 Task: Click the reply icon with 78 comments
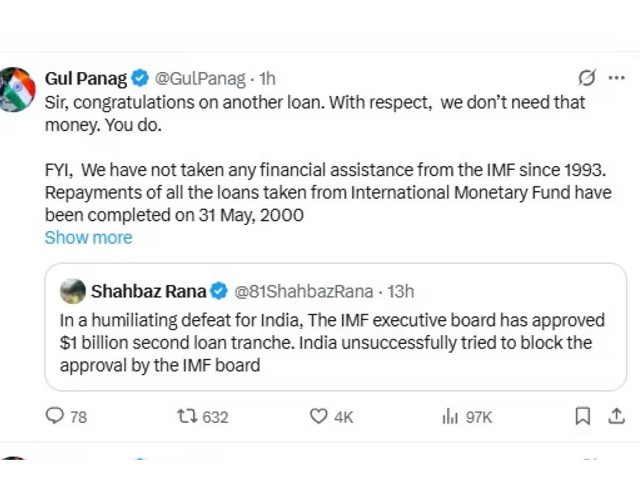[55, 416]
